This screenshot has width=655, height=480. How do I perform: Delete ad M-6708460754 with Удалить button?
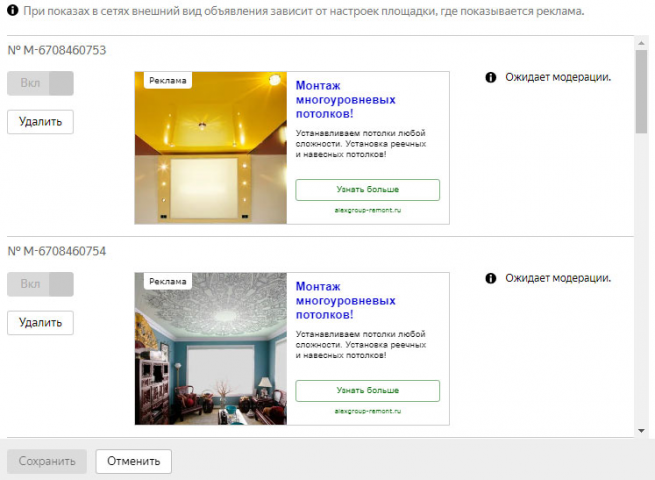click(x=41, y=323)
